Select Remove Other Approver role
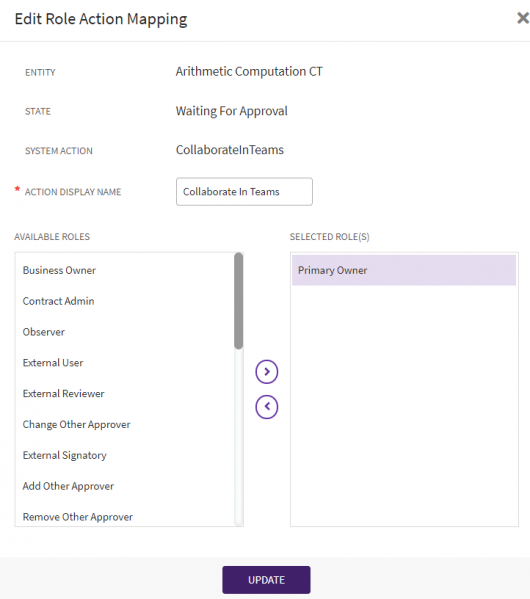 125,517
